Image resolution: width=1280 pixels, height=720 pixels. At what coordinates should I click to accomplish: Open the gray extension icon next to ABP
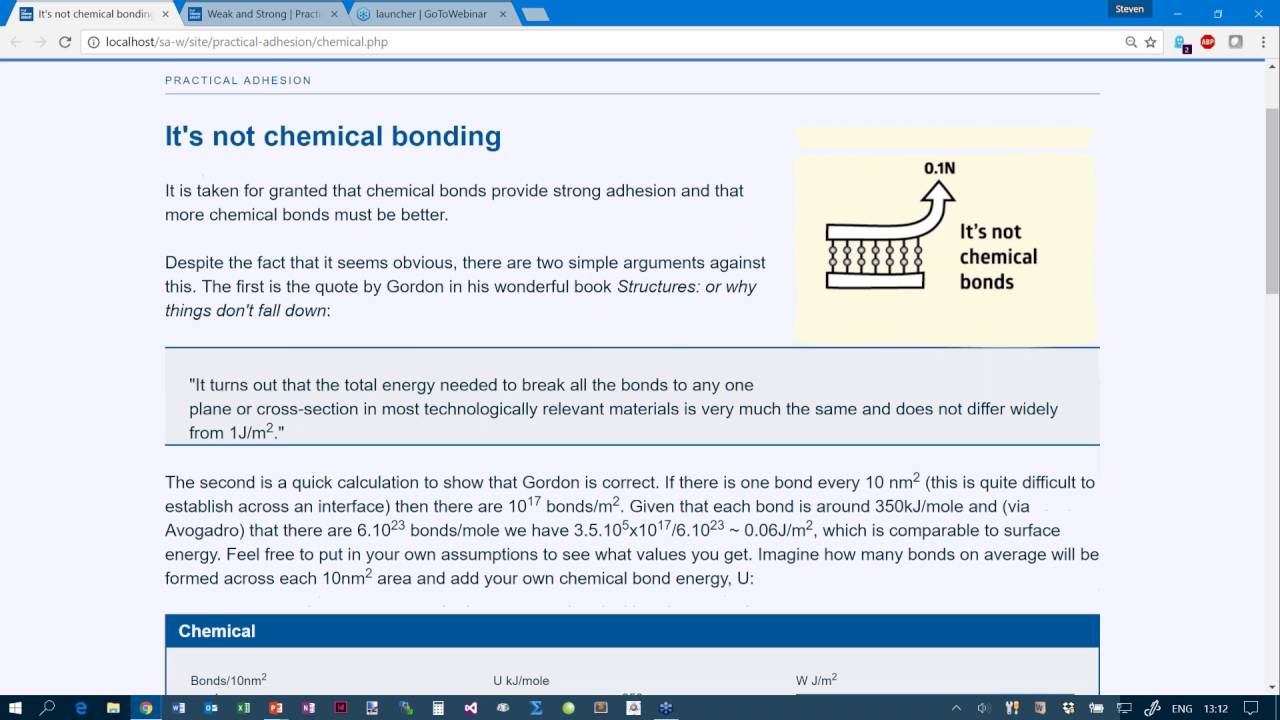tap(1236, 42)
